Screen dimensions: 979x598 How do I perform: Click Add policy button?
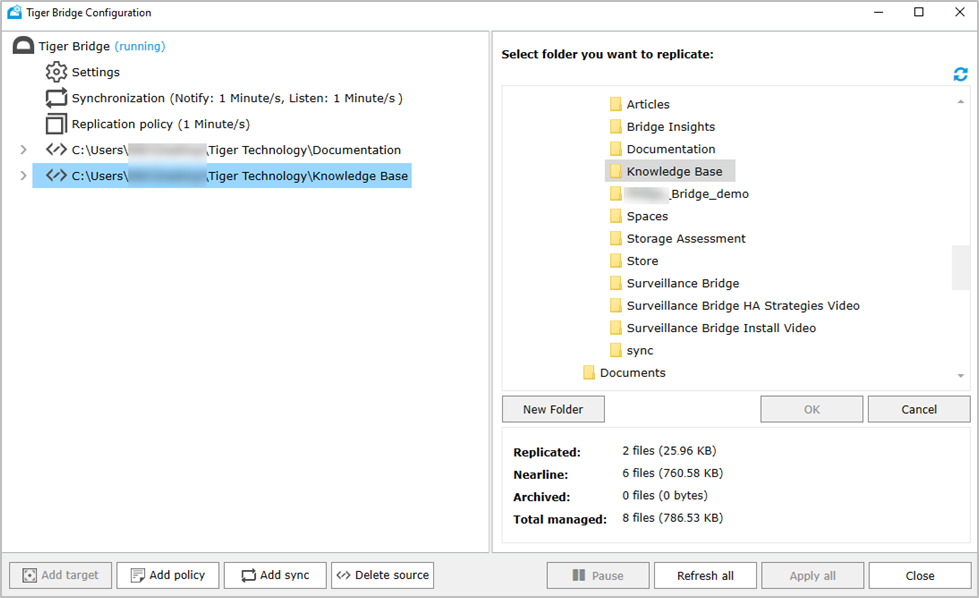[x=167, y=575]
